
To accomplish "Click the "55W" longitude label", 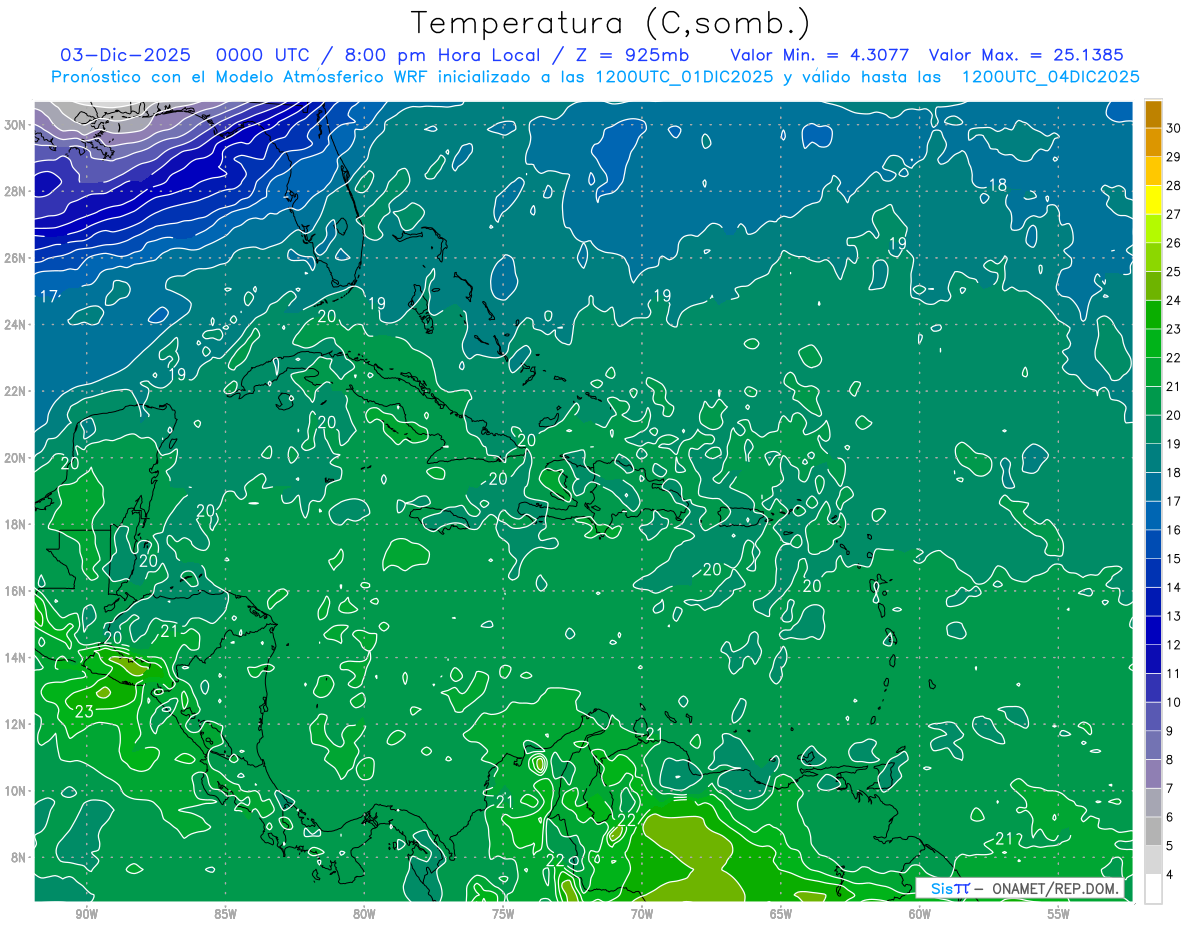I will click(1059, 914).
